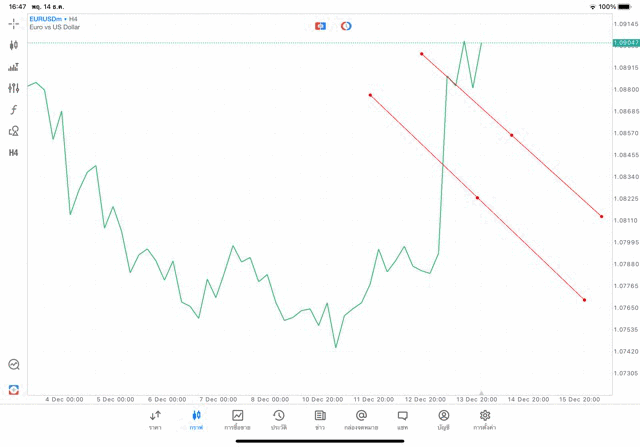
Task: Switch to the ราคา (Quotes) tab
Action: coord(155,420)
